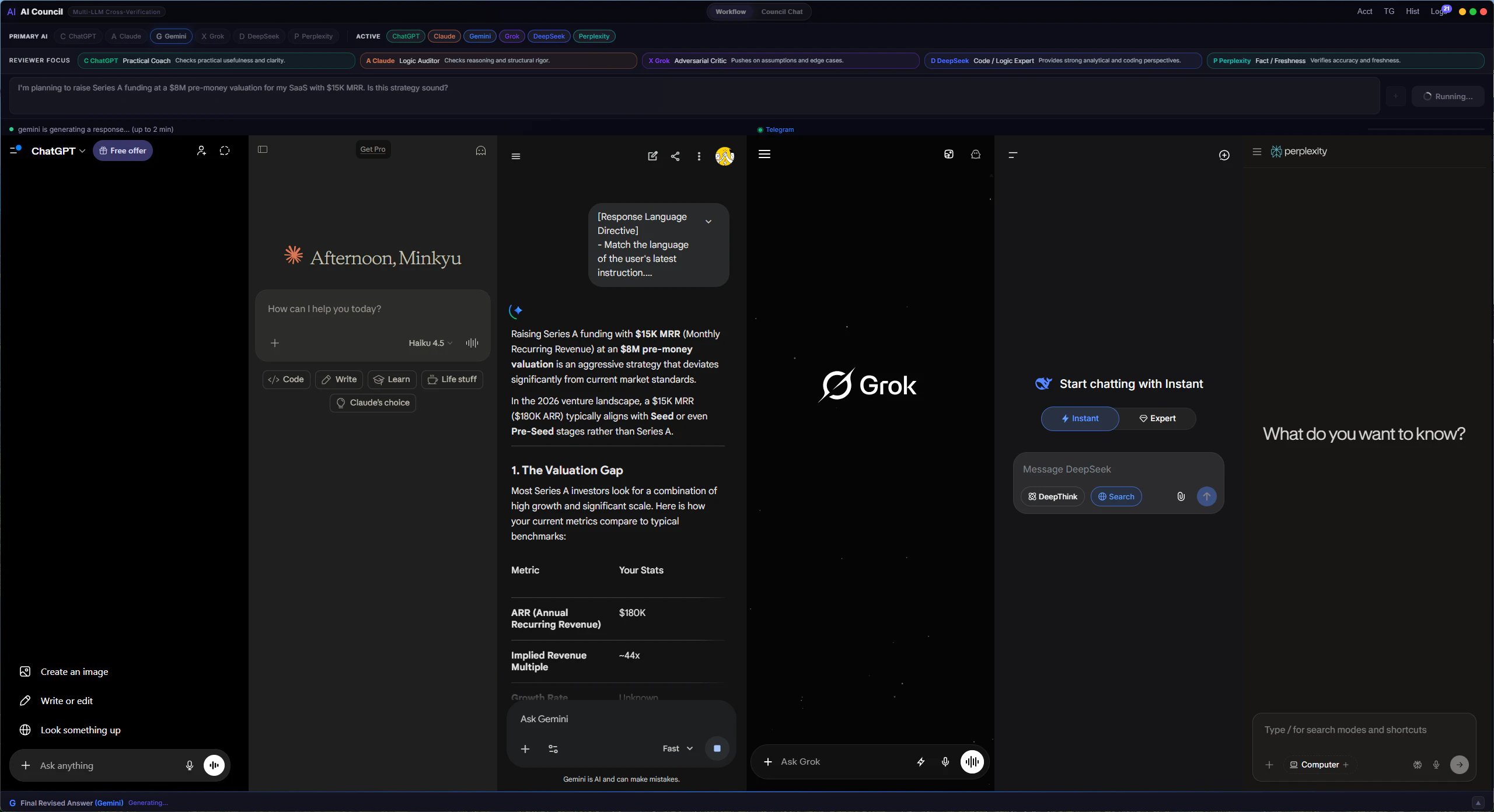Click Claude ghost incognito icon

[x=481, y=150]
